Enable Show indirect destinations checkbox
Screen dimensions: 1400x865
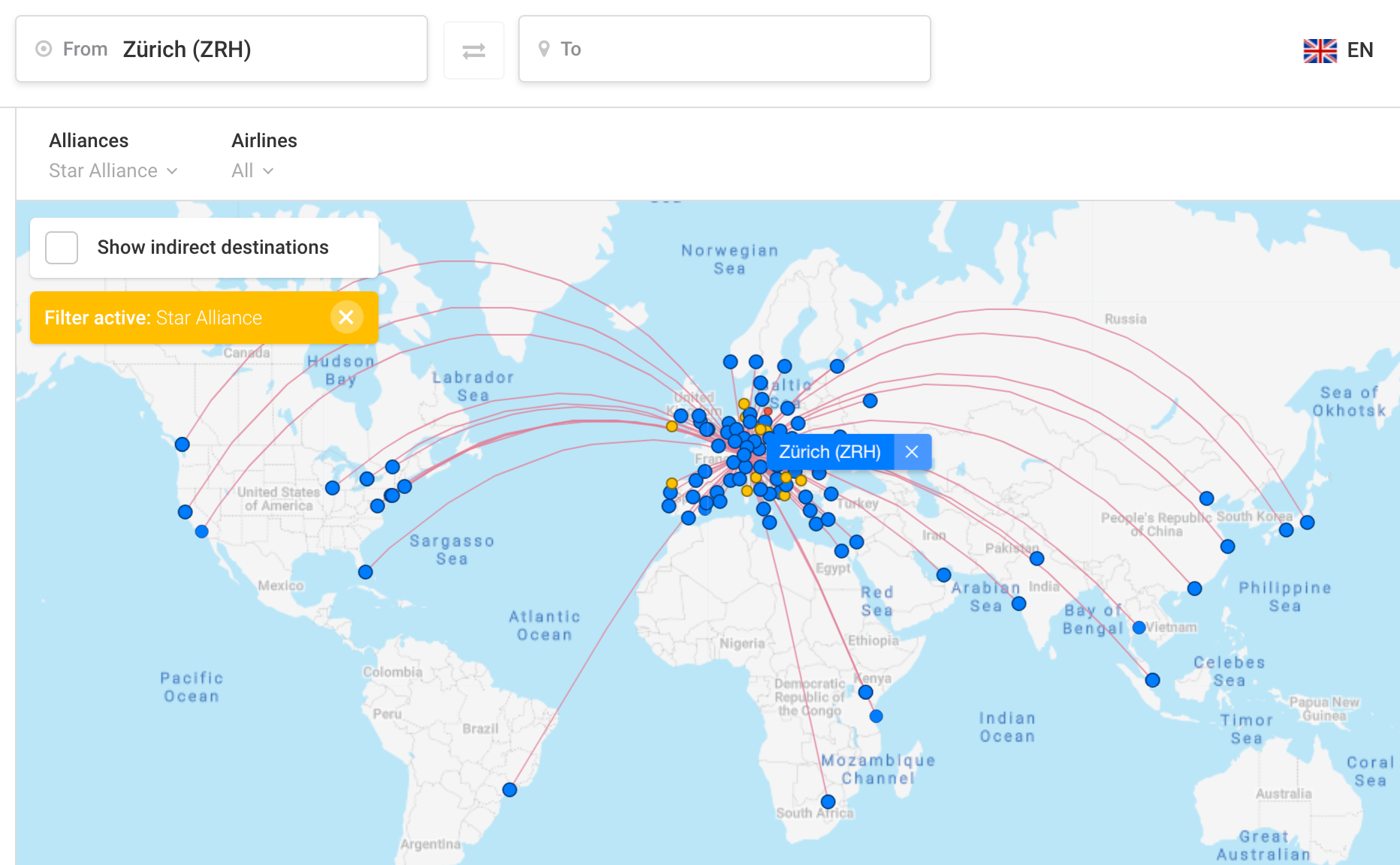(62, 248)
